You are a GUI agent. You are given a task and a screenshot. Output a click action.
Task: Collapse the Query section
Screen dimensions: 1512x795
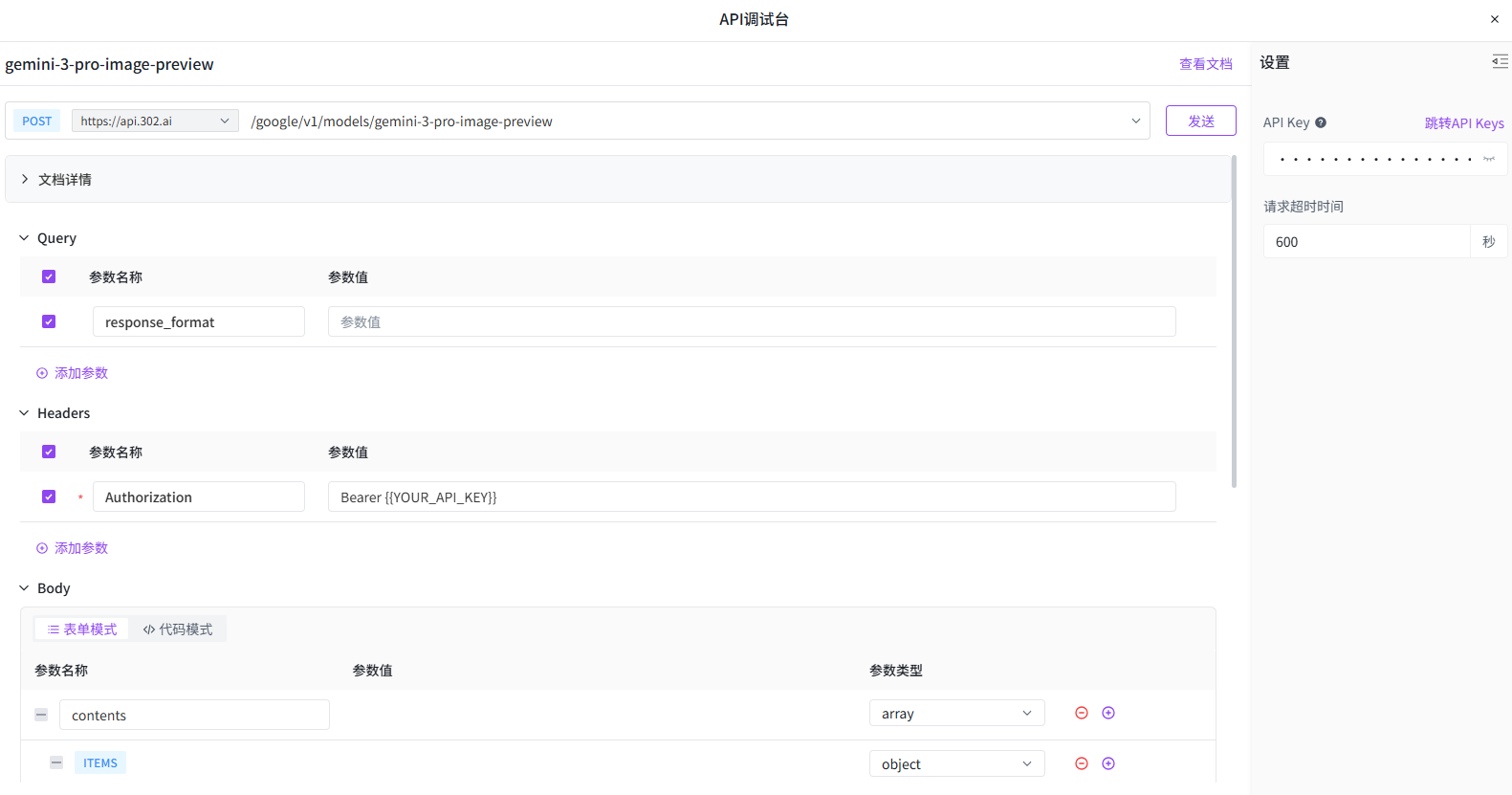coord(24,238)
